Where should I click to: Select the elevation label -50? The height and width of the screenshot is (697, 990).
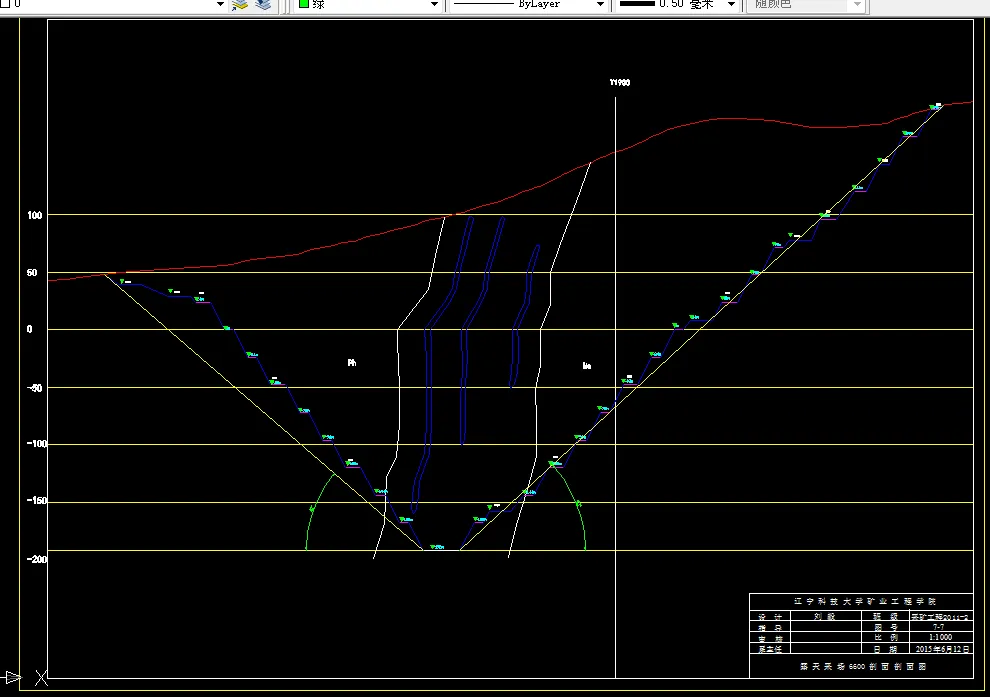(34, 388)
